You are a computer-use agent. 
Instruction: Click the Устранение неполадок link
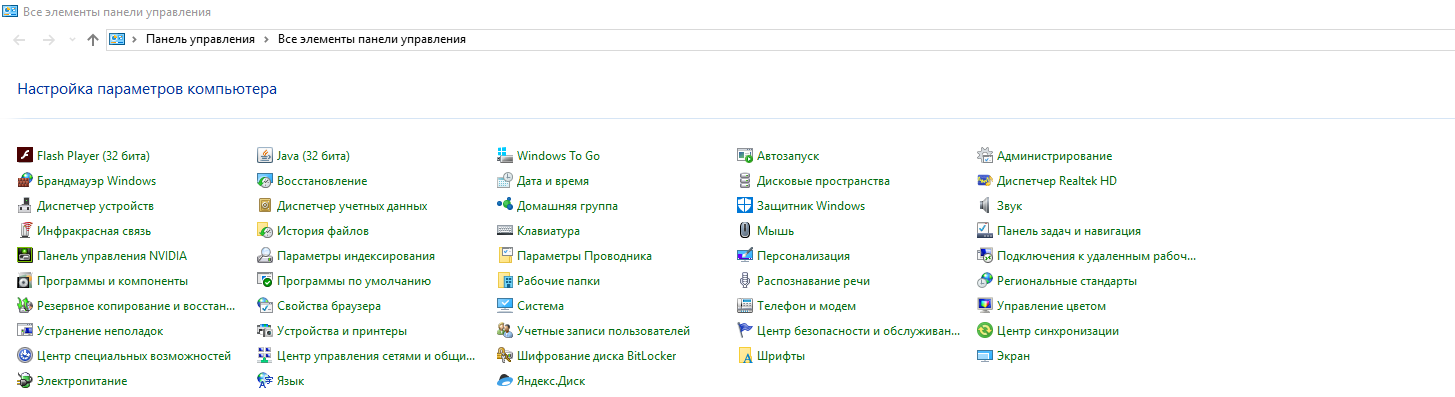click(x=100, y=331)
